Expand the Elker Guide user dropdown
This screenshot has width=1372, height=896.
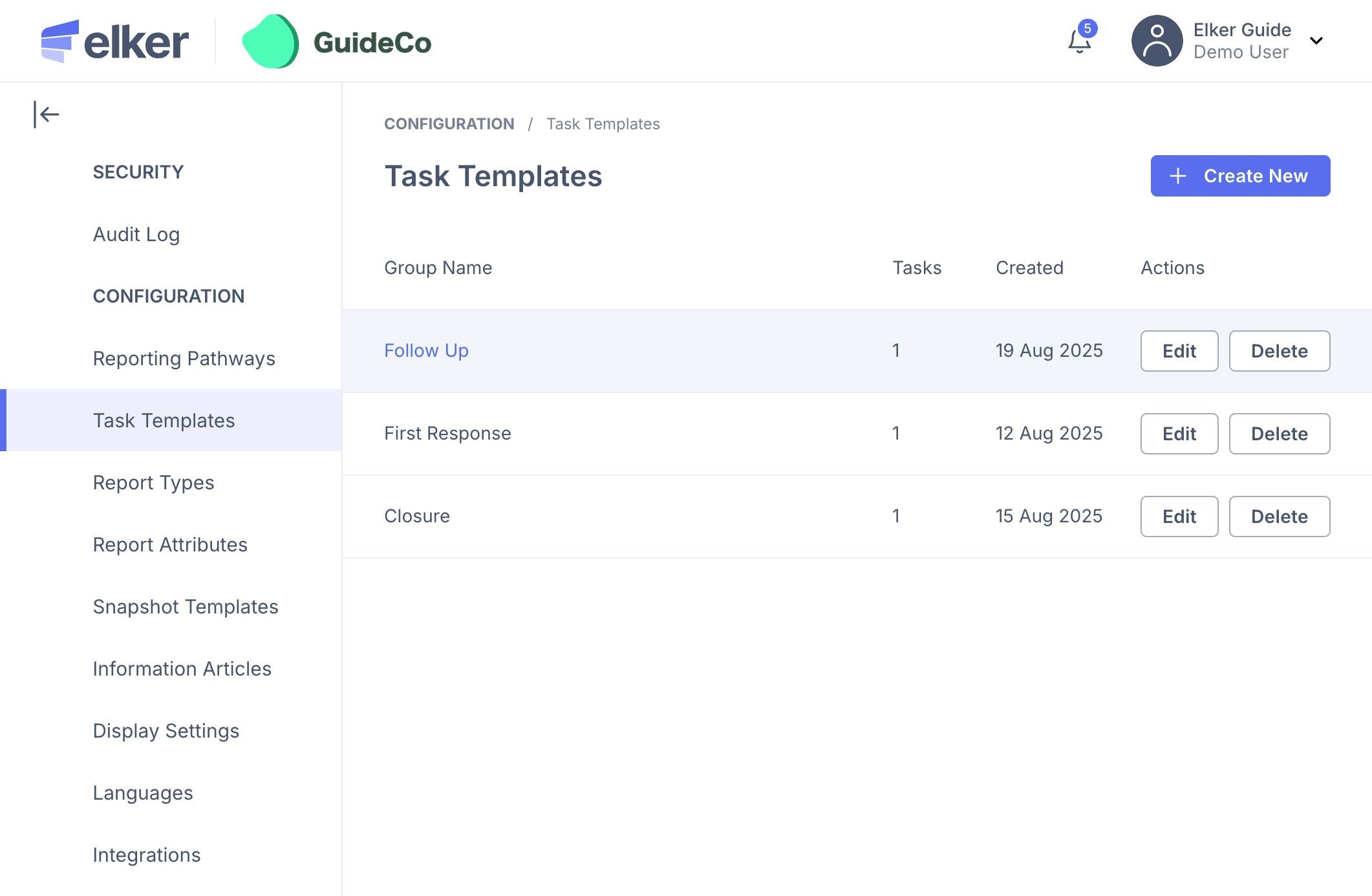pyautogui.click(x=1316, y=41)
